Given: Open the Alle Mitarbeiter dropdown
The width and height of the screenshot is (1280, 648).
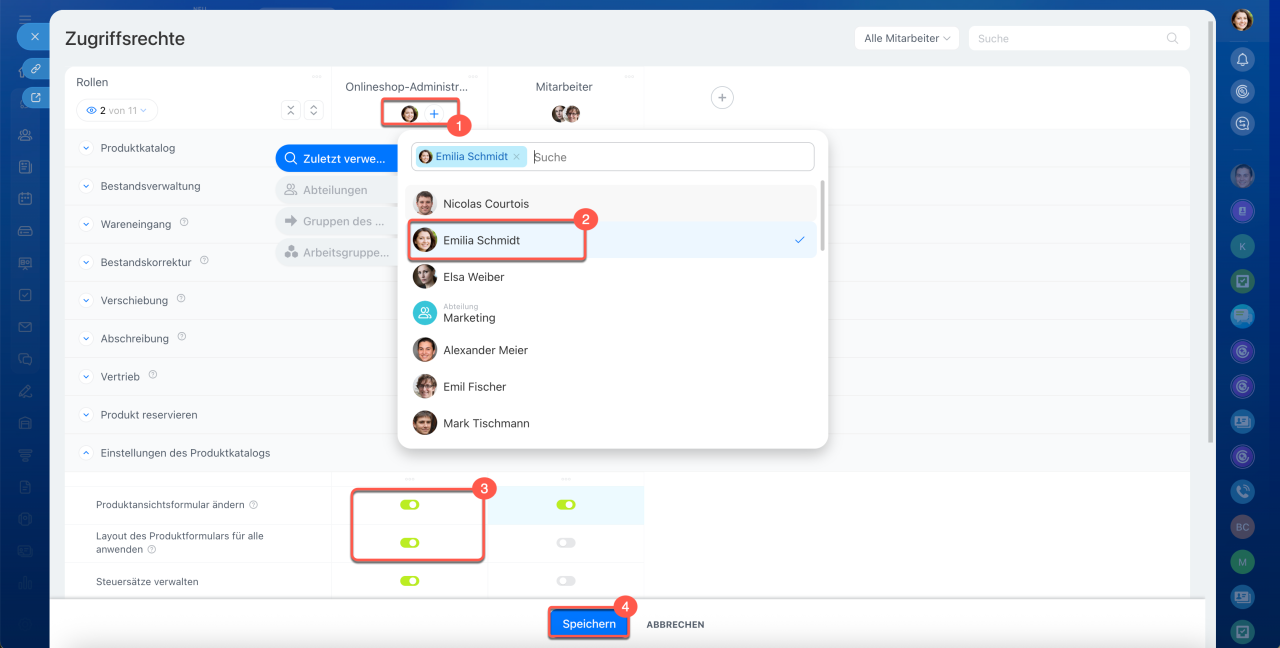Looking at the screenshot, I should point(907,38).
